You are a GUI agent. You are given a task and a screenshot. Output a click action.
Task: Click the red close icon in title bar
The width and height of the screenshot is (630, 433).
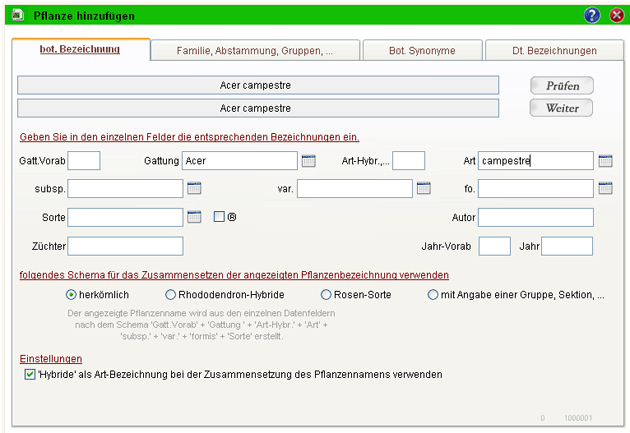(617, 15)
